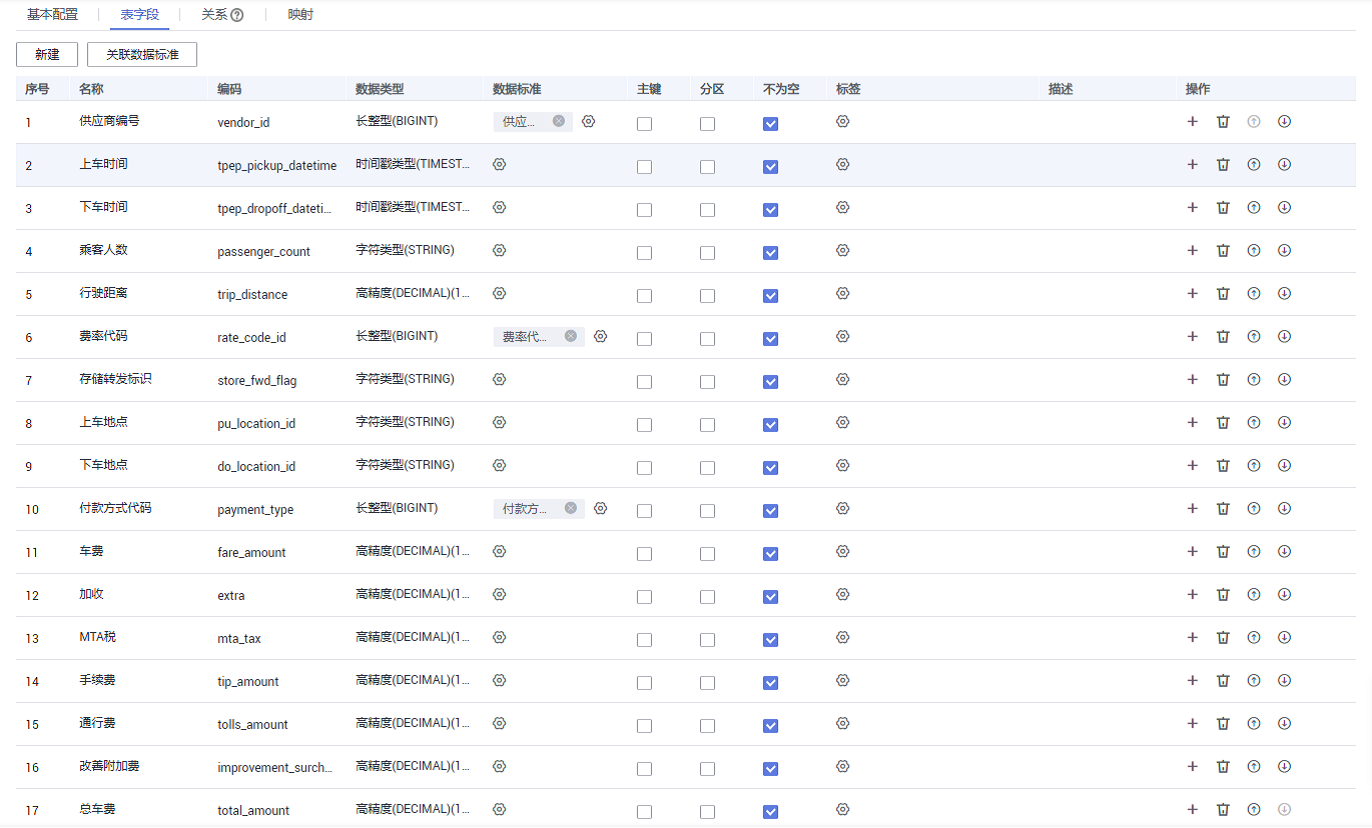This screenshot has height=828, width=1372.
Task: Click the 不为空 column header
Action: (781, 89)
